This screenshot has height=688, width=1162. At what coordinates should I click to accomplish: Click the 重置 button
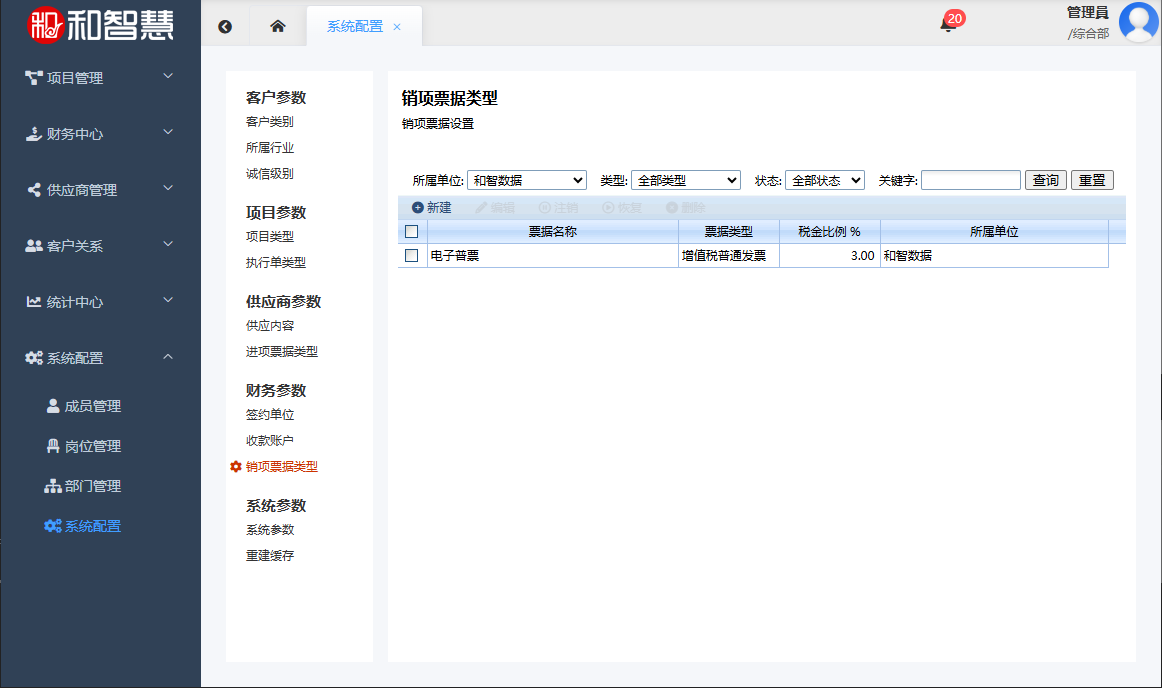1092,180
